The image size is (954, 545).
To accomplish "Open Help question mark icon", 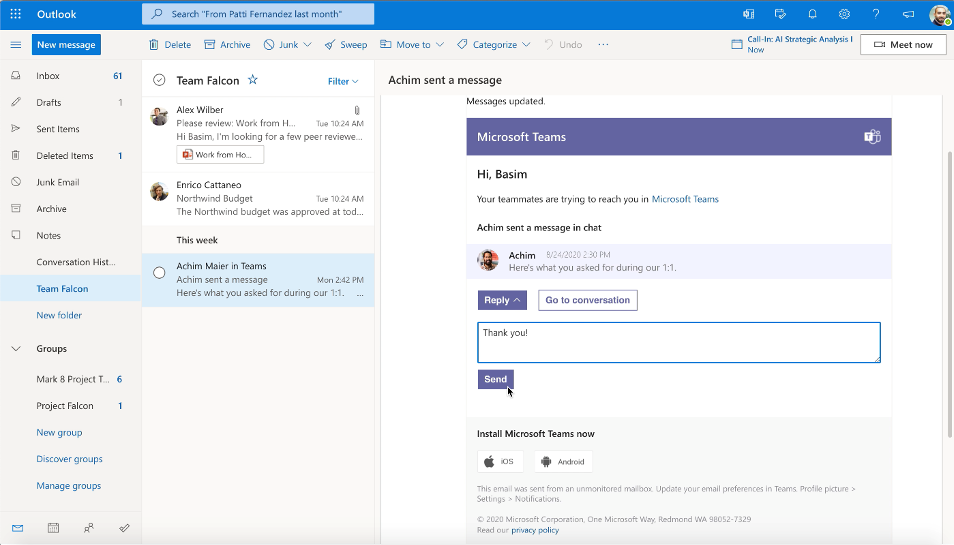I will pos(876,14).
